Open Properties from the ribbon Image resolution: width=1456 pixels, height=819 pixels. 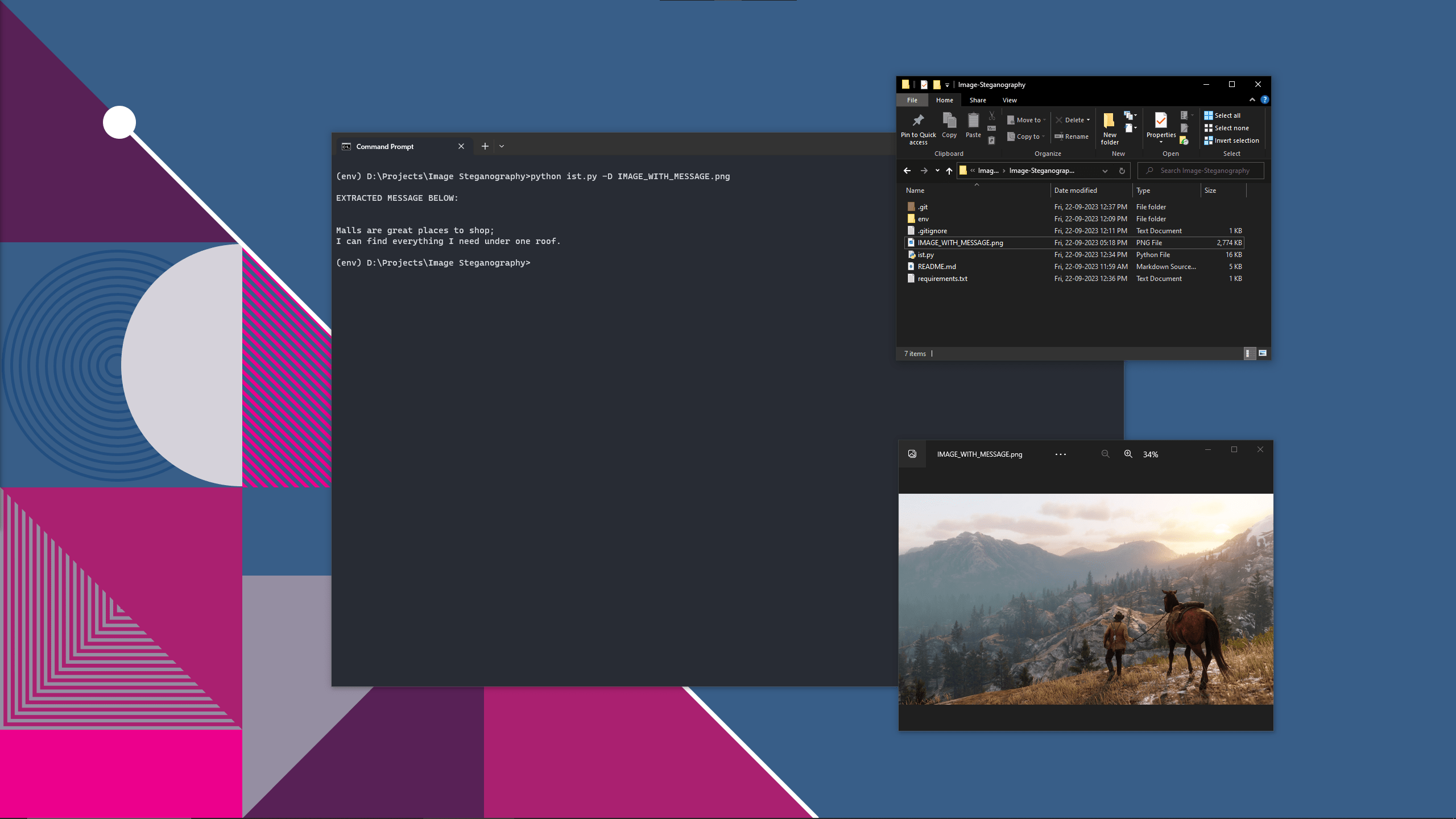click(1161, 121)
